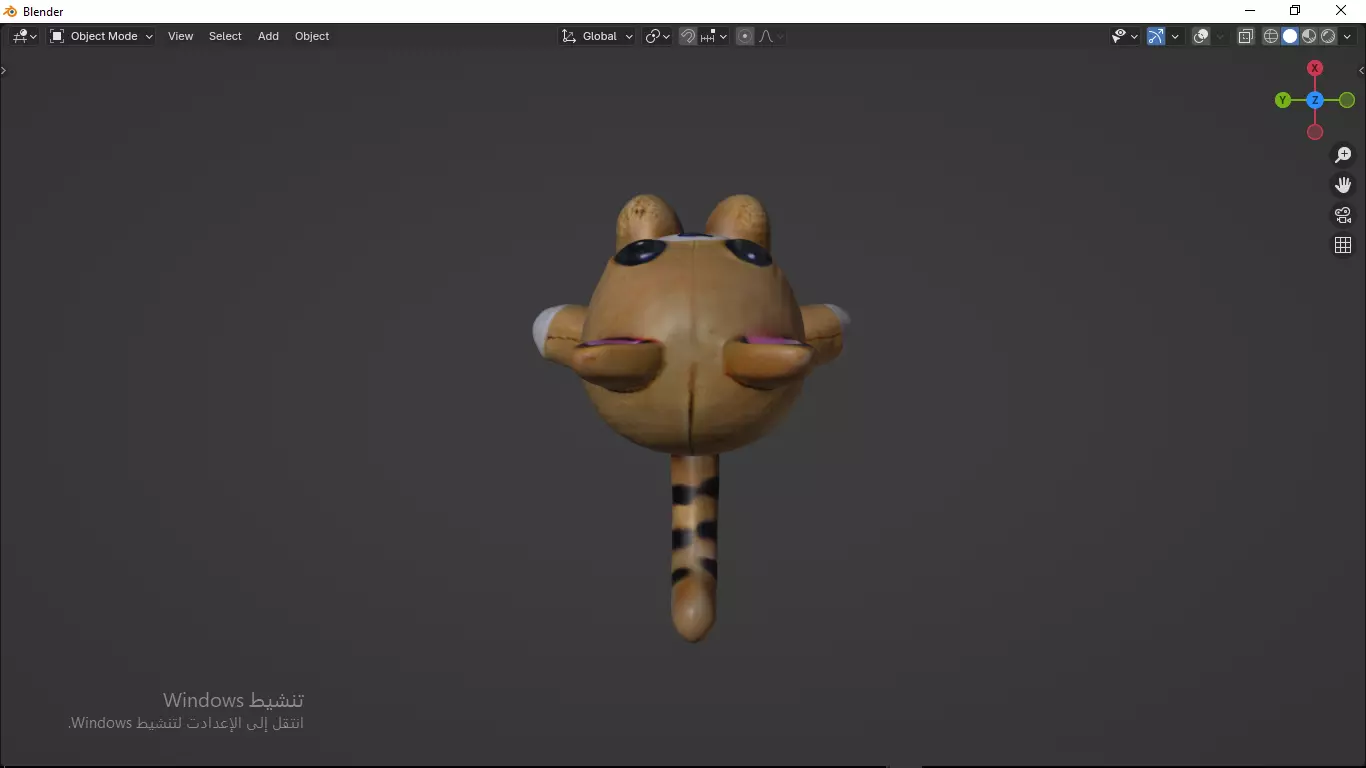Image resolution: width=1366 pixels, height=768 pixels.
Task: Open the Object menu
Action: click(312, 36)
